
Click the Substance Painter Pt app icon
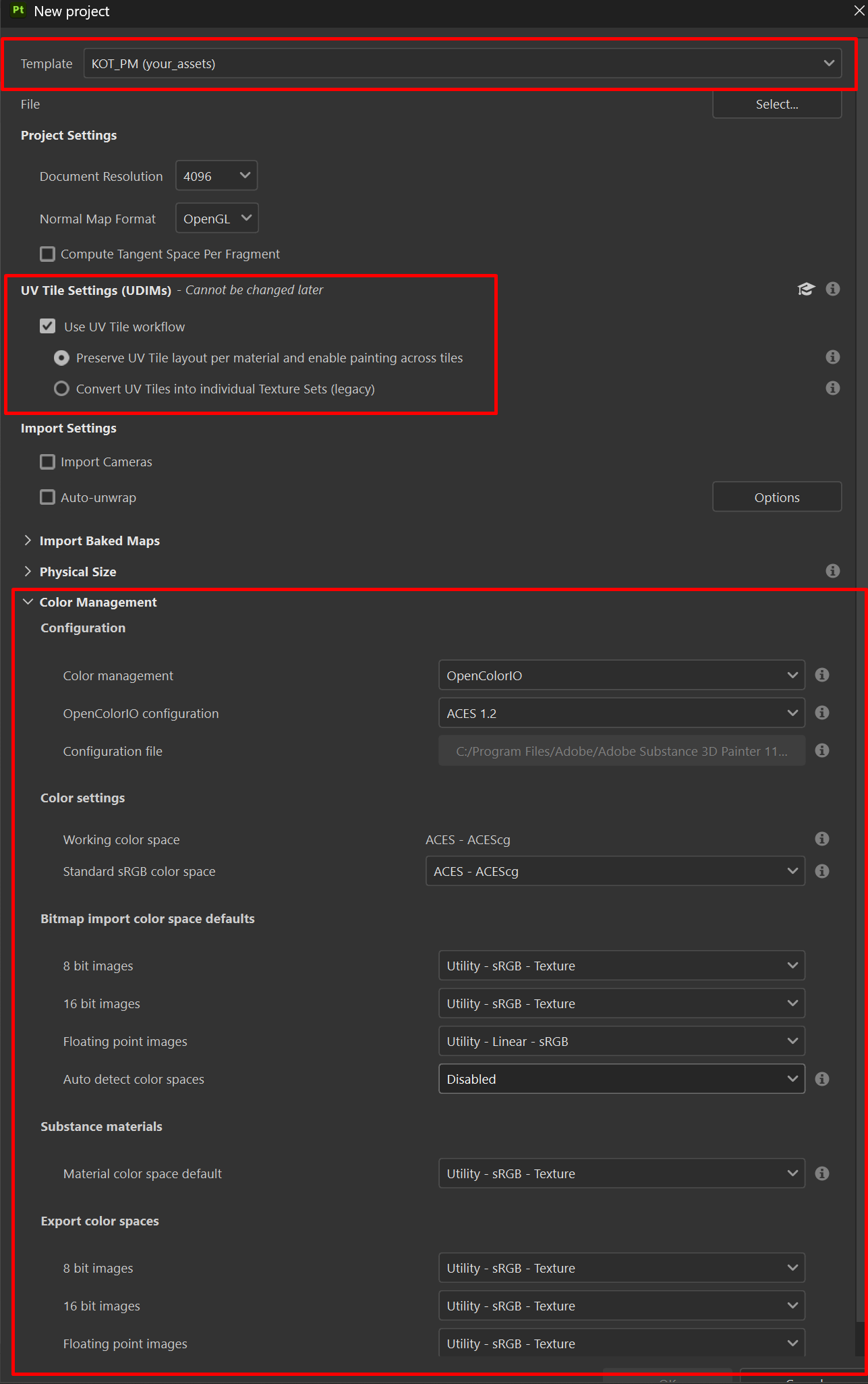click(18, 11)
